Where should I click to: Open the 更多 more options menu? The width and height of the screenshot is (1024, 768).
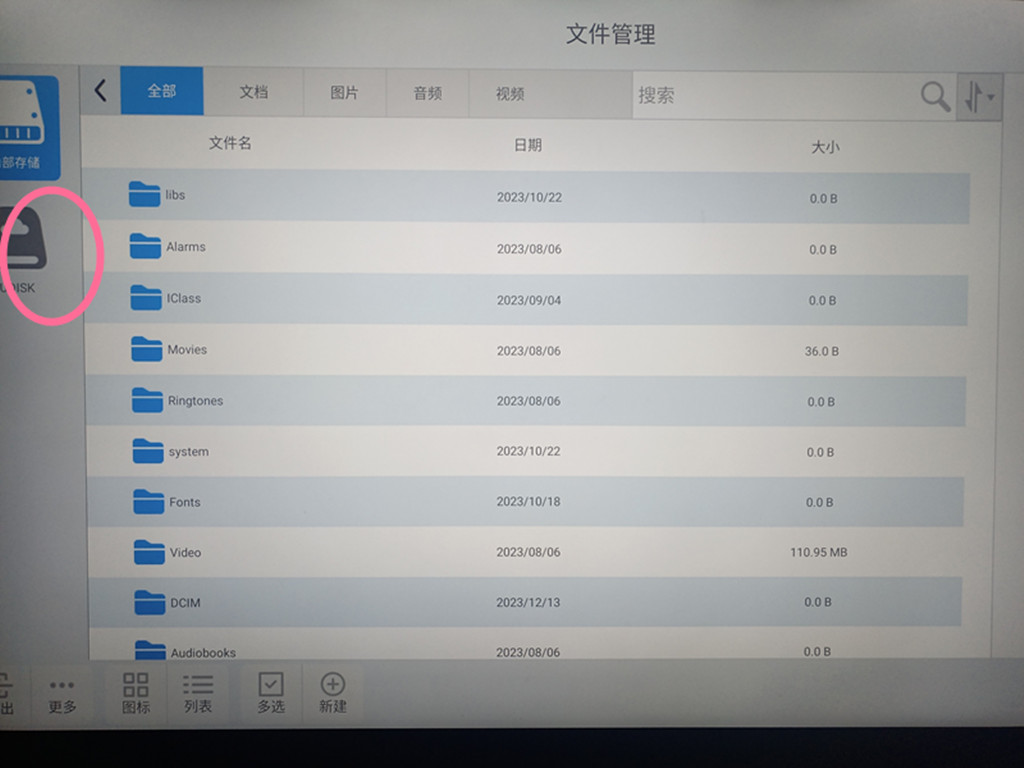tap(62, 696)
